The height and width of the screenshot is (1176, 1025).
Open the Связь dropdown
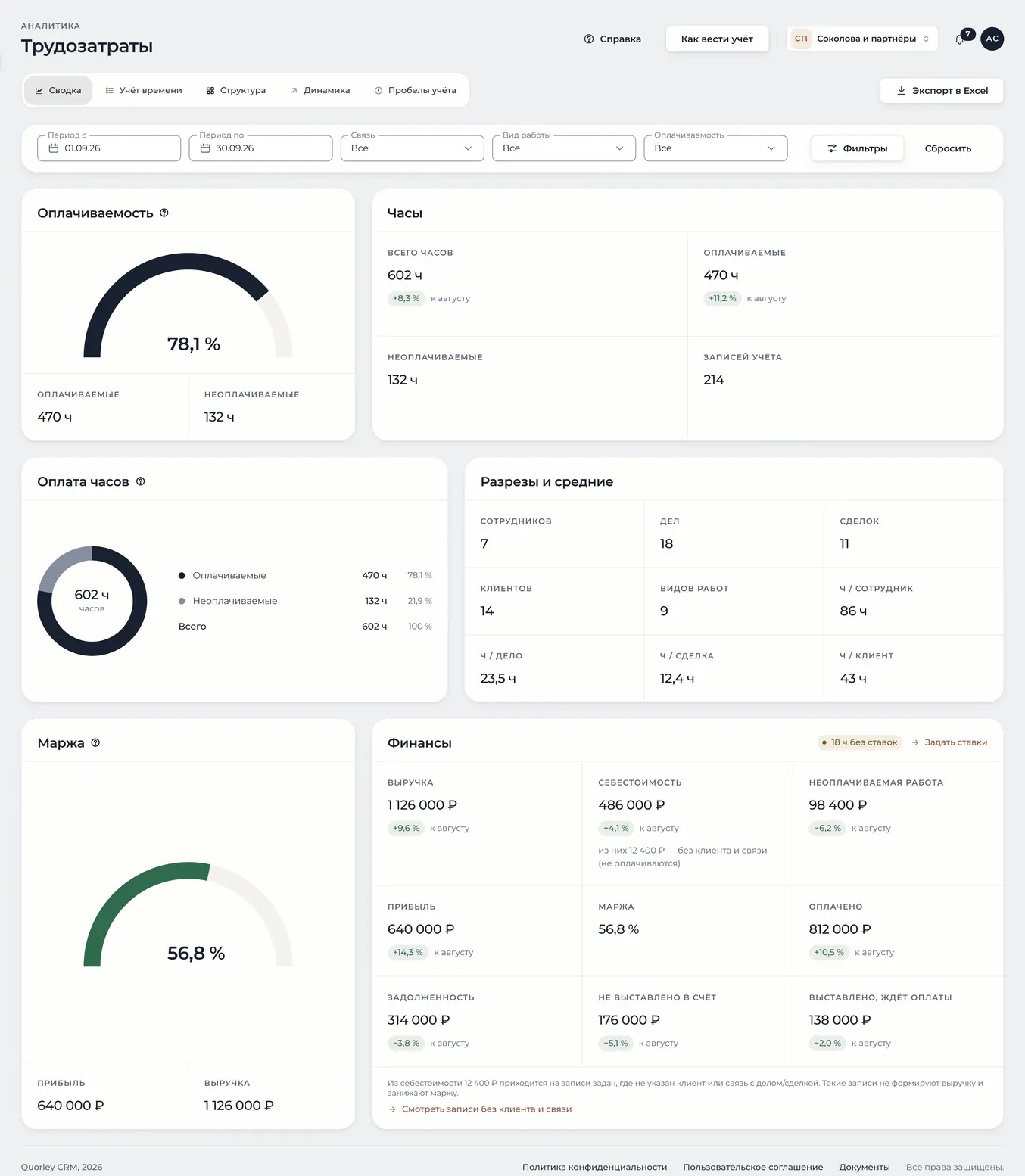[412, 148]
